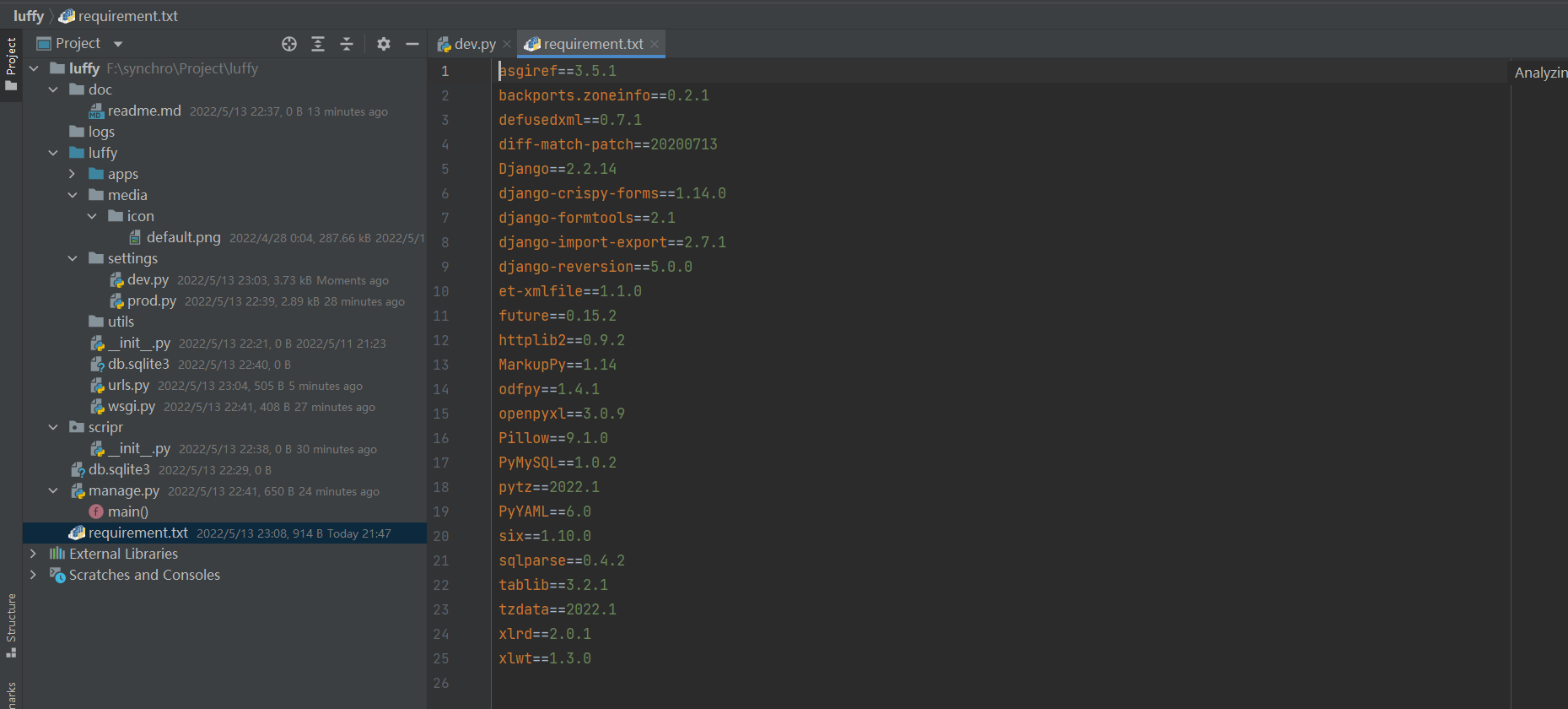Open the Project view dropdown arrow

[118, 44]
